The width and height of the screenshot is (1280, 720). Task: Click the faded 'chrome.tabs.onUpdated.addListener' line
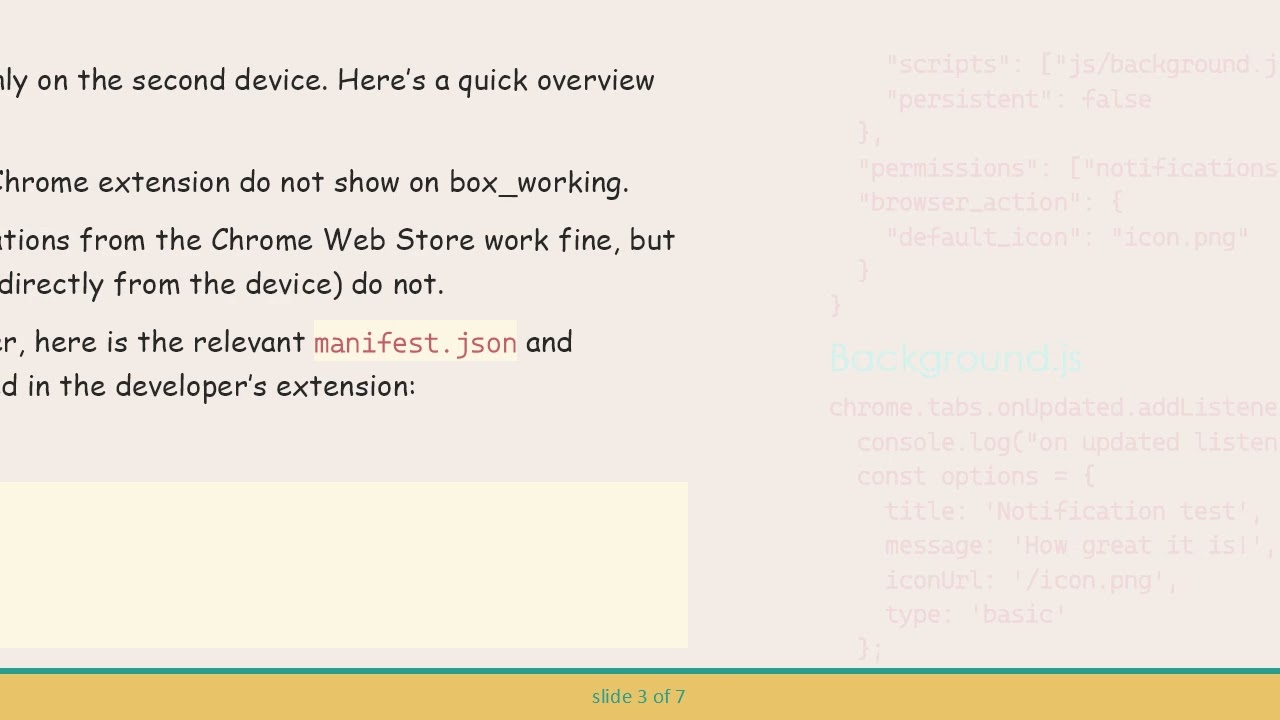click(x=1054, y=408)
